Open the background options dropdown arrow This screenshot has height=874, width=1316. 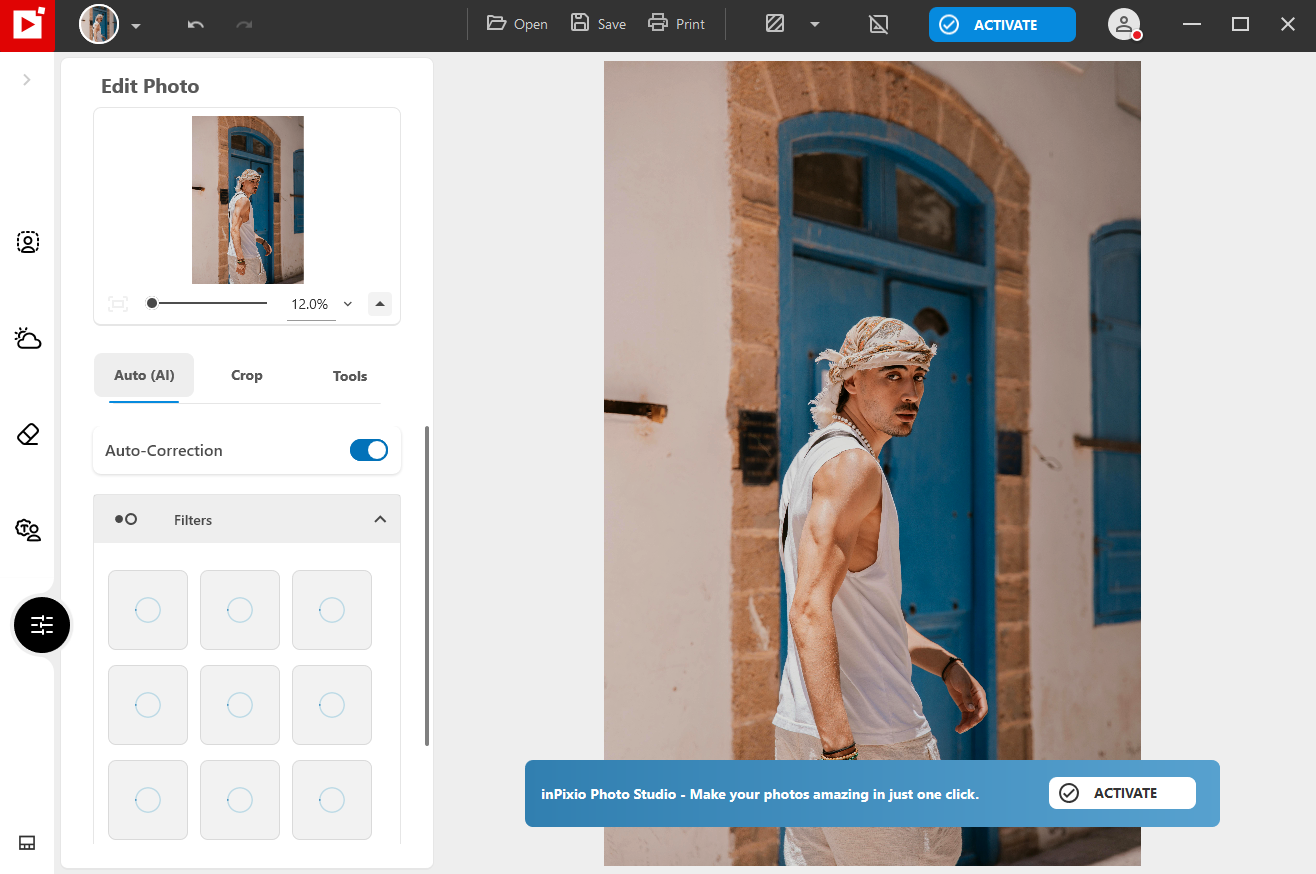(x=815, y=23)
